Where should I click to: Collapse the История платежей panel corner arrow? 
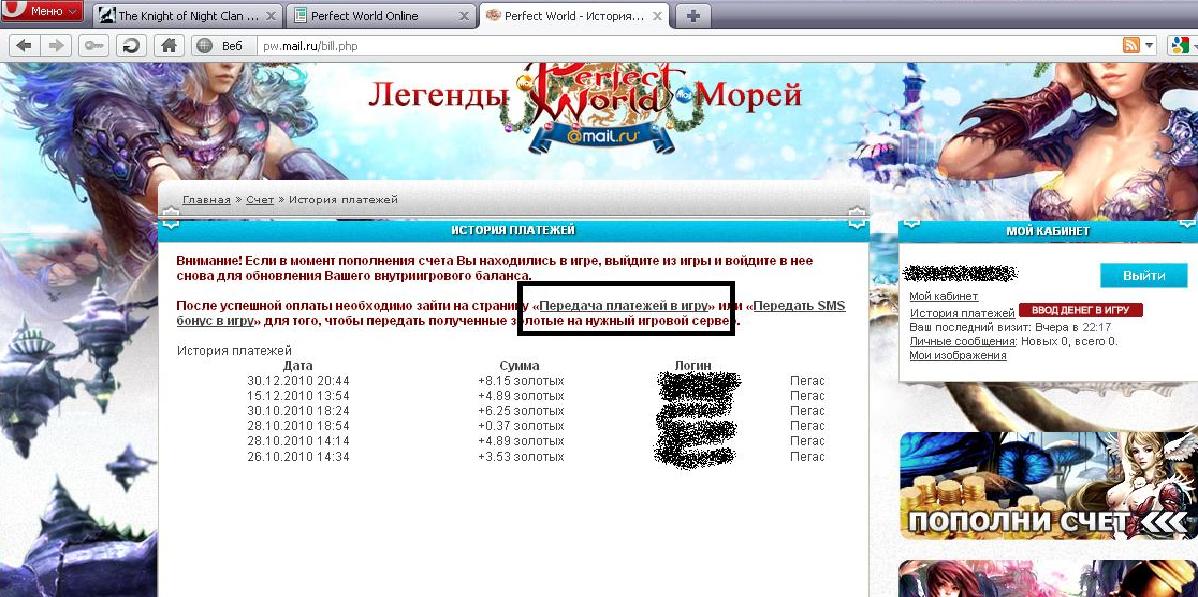pos(857,216)
